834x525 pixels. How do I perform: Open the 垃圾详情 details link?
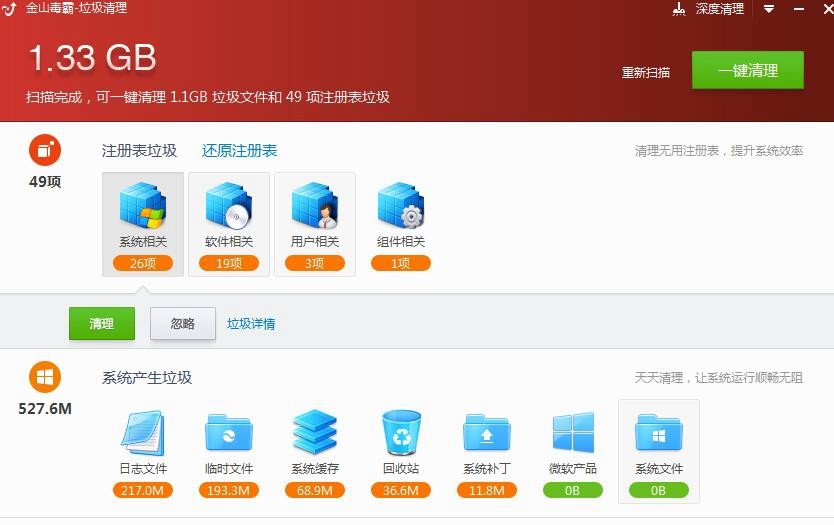[x=251, y=323]
